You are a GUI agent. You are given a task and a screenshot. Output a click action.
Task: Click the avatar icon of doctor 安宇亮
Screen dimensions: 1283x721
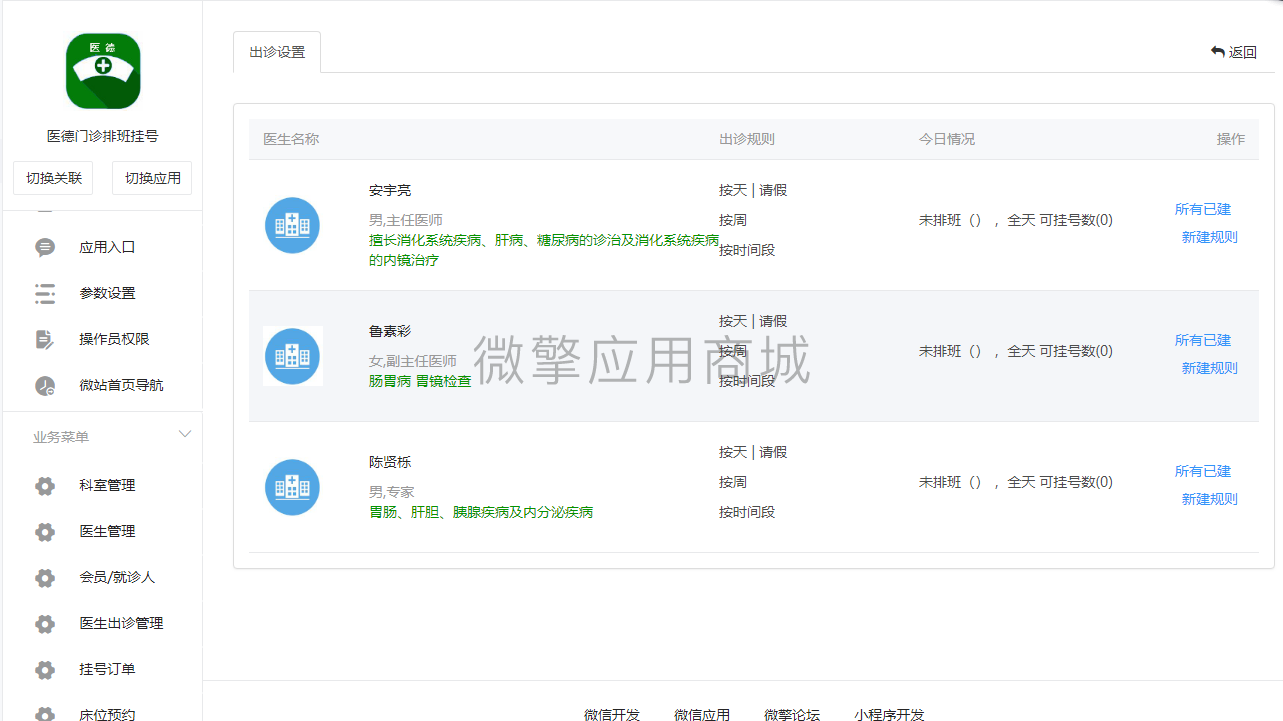pyautogui.click(x=292, y=225)
